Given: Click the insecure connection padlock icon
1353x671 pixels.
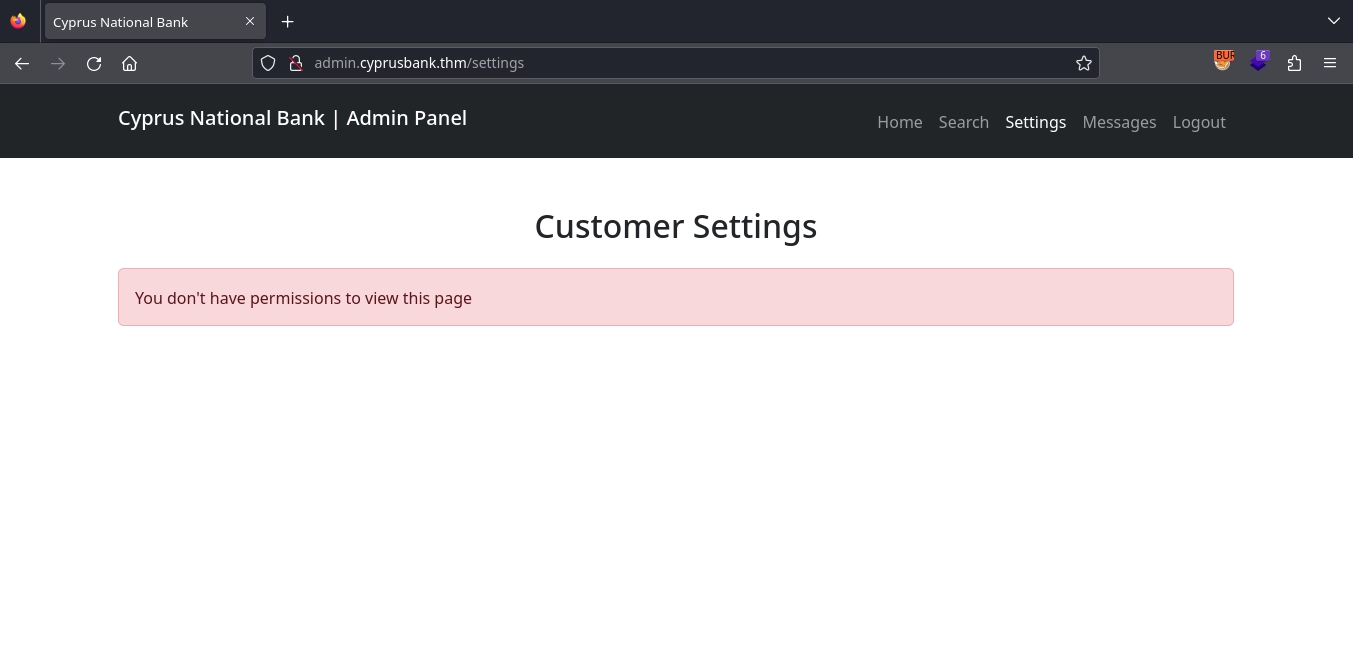Looking at the screenshot, I should [295, 63].
